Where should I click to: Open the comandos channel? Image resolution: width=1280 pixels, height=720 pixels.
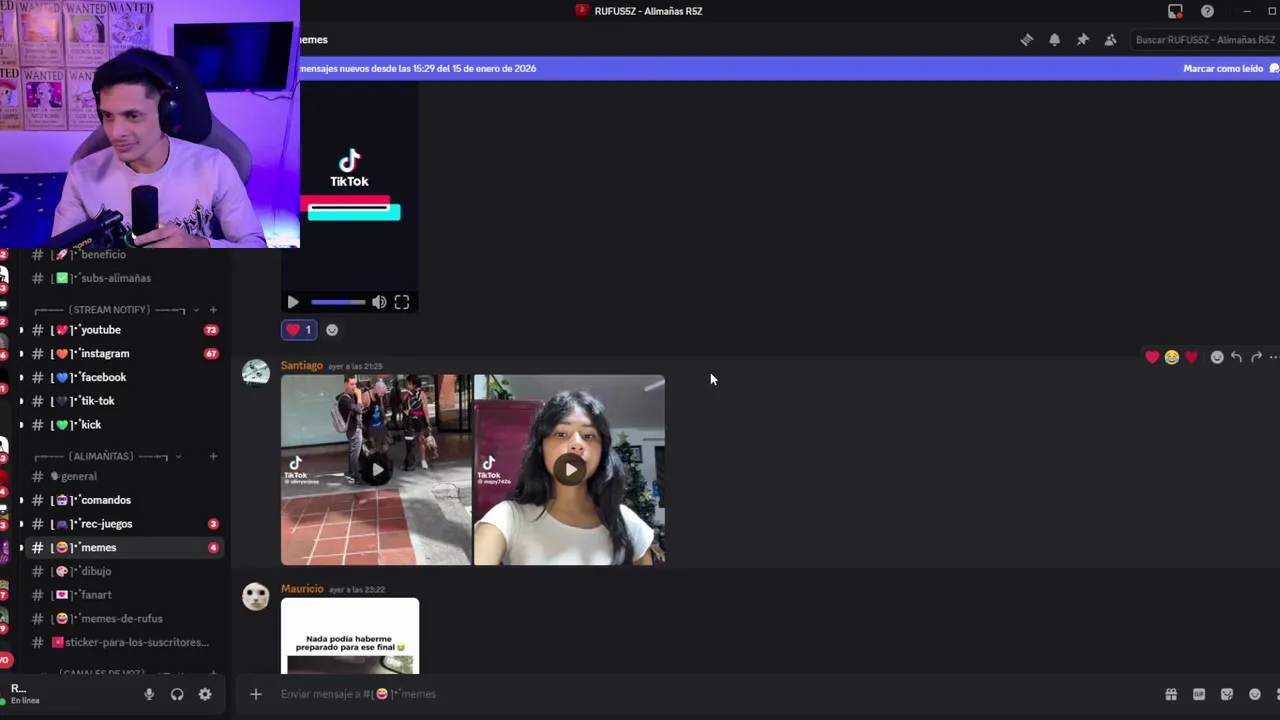pyautogui.click(x=124, y=500)
